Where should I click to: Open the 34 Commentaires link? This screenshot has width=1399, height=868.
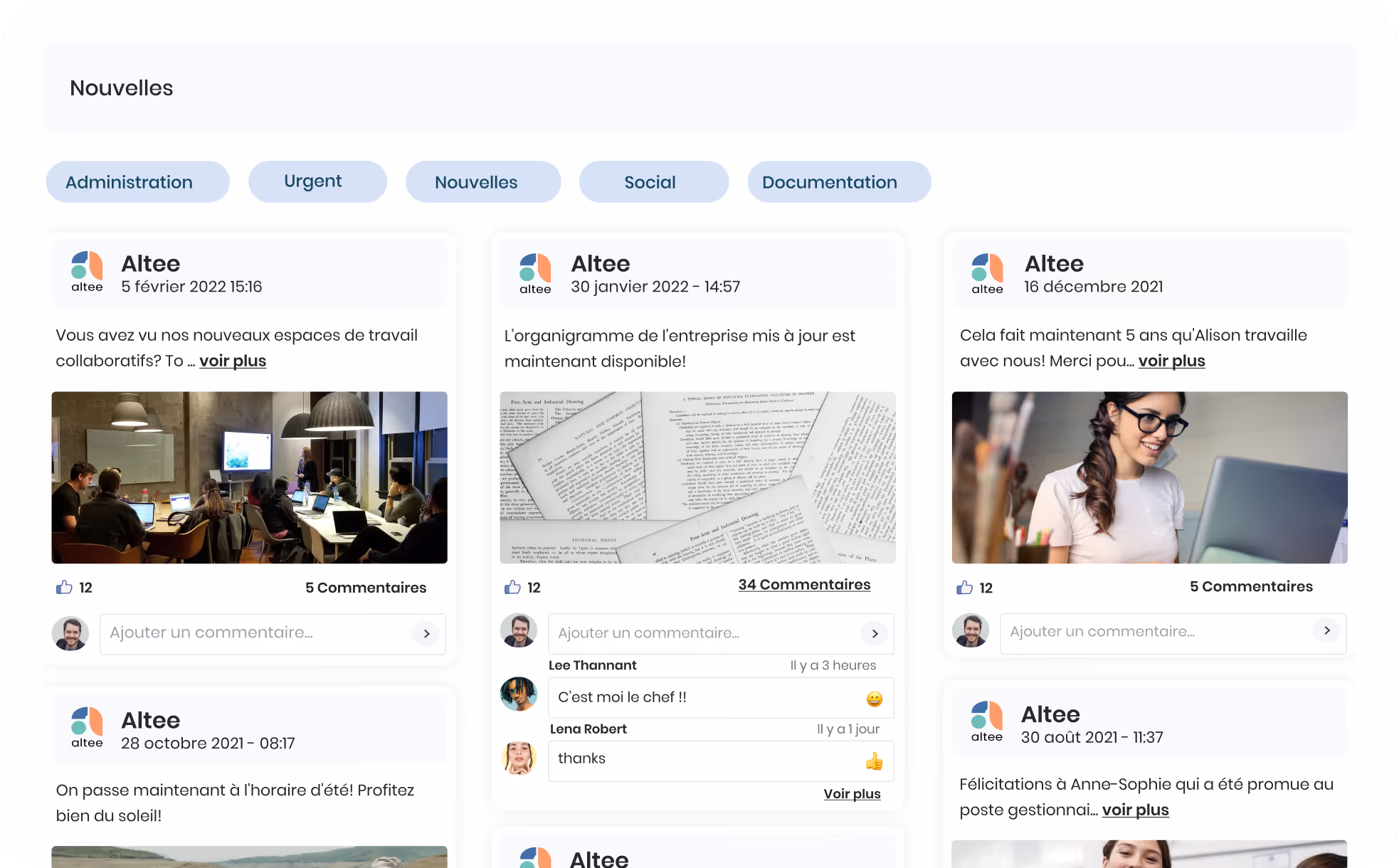(x=804, y=584)
